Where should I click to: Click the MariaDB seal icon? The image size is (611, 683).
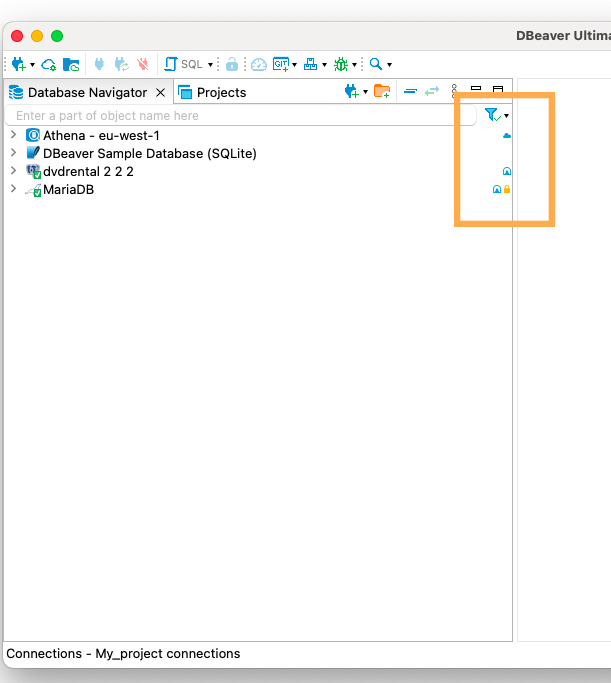pyautogui.click(x=33, y=189)
